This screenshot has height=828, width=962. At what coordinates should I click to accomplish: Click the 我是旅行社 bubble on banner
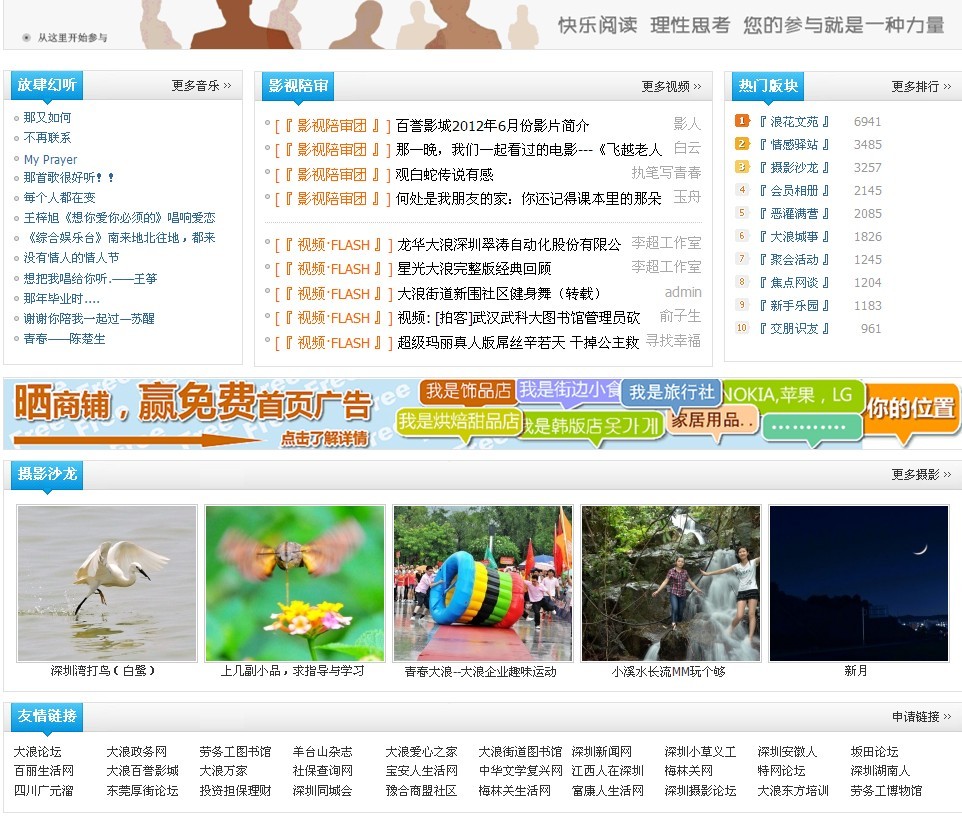671,393
